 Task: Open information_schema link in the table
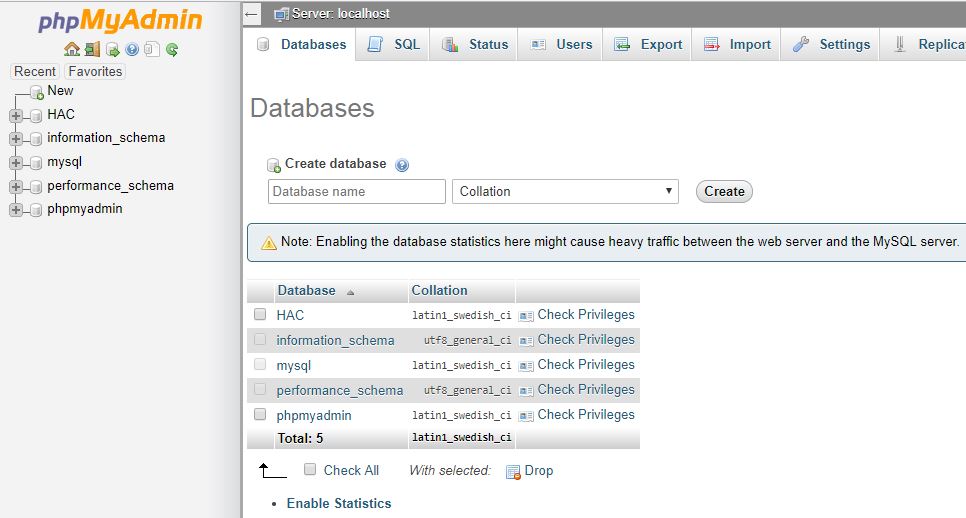(335, 341)
